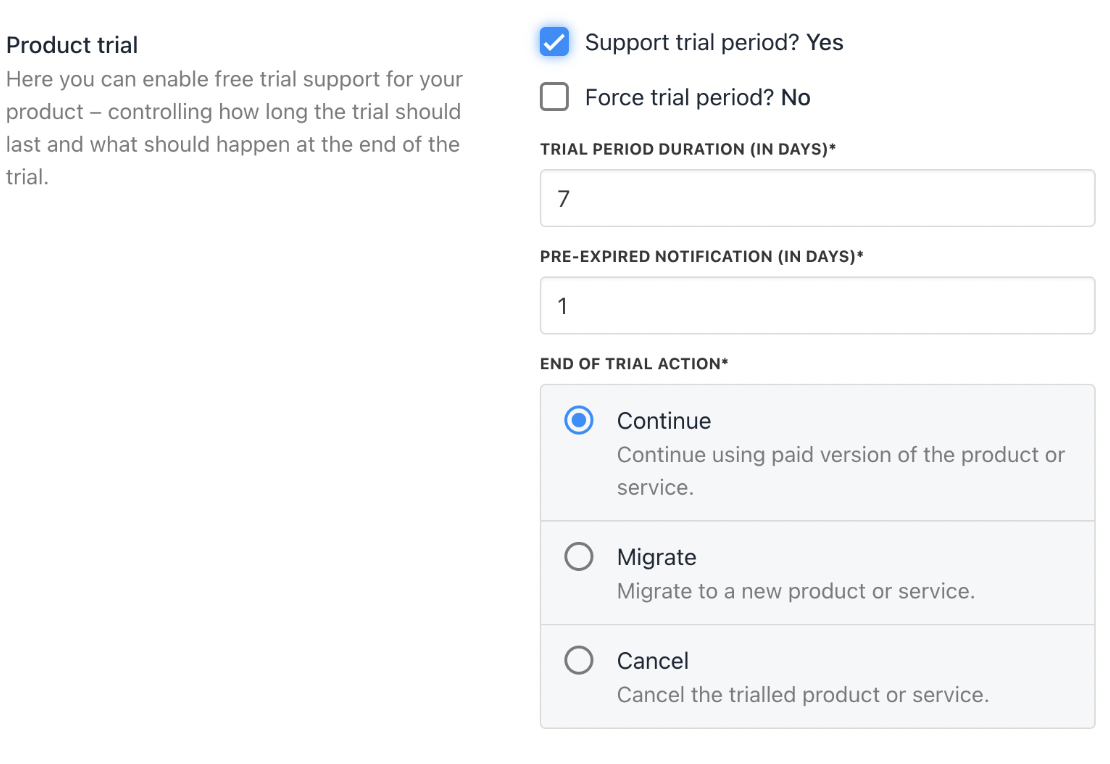Select the Migrate radio button
This screenshot has height=764, width=1110.
[579, 557]
